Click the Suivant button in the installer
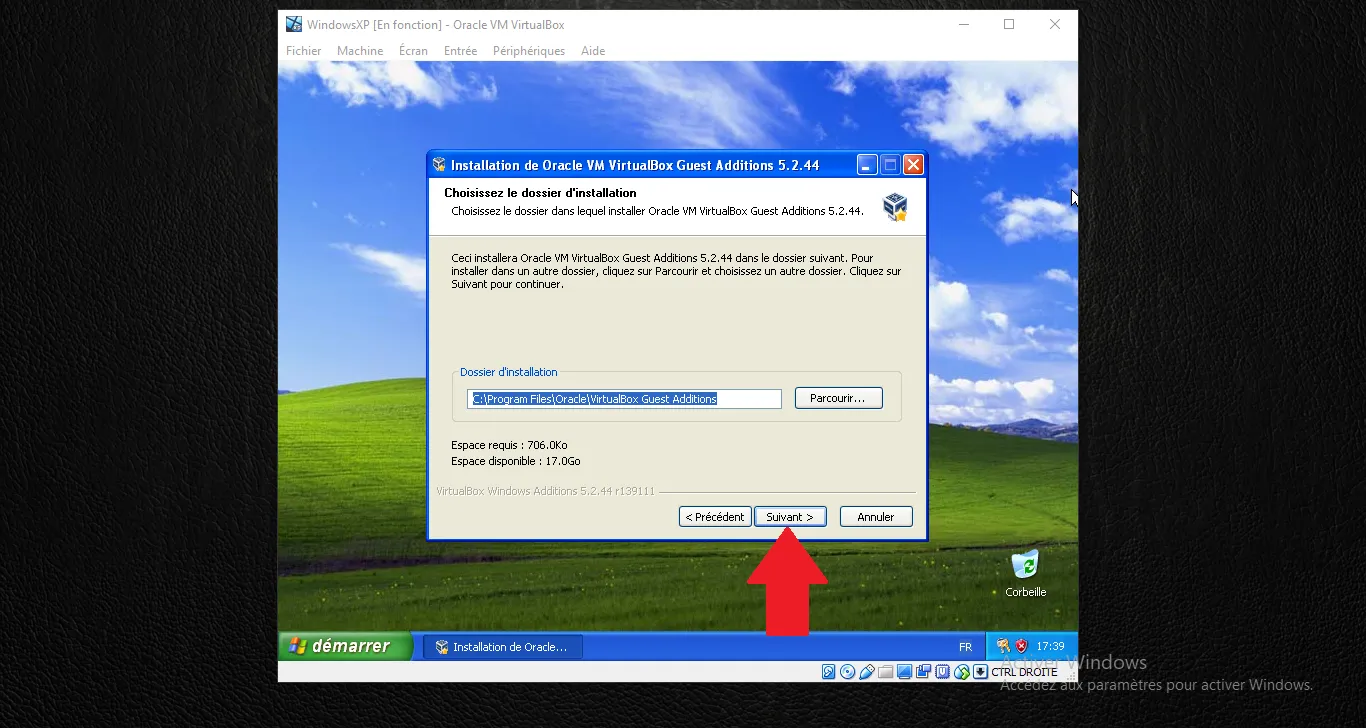1366x728 pixels. pyautogui.click(x=789, y=516)
